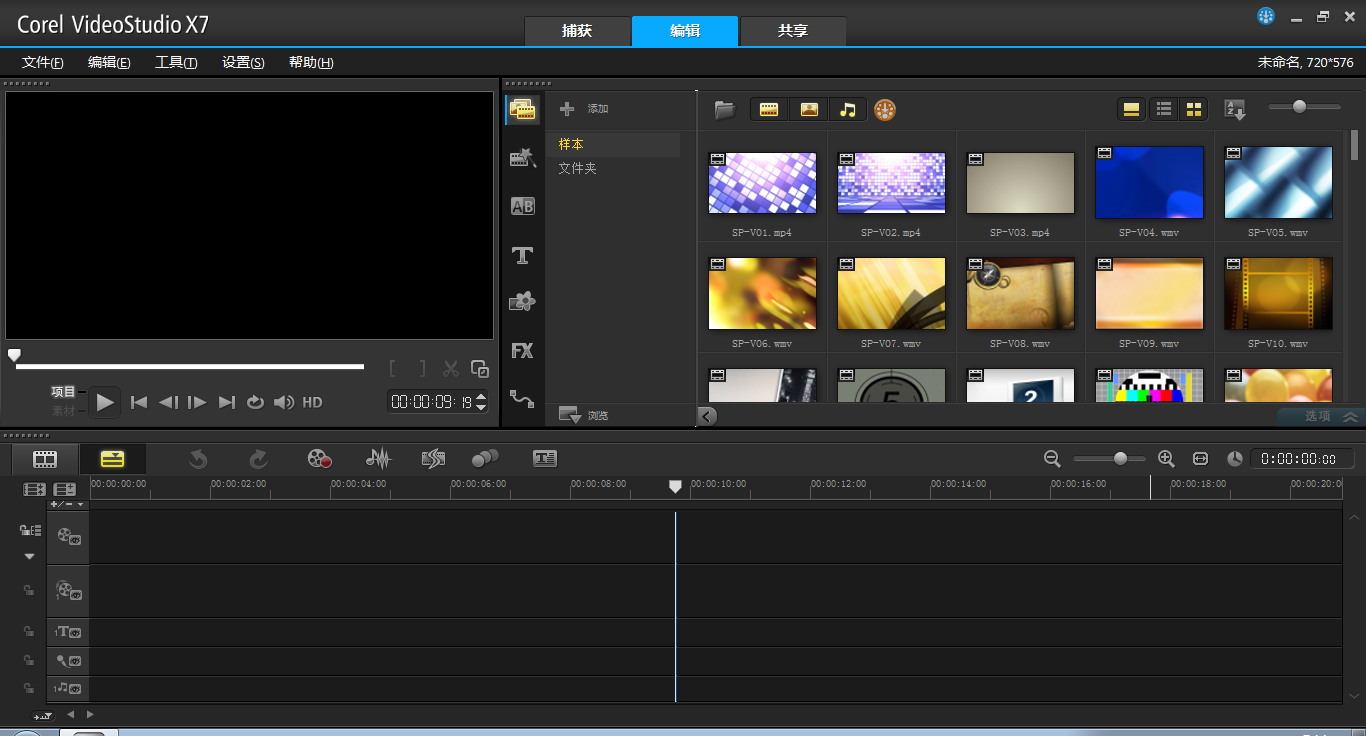Enlarge the preview window

(480, 369)
